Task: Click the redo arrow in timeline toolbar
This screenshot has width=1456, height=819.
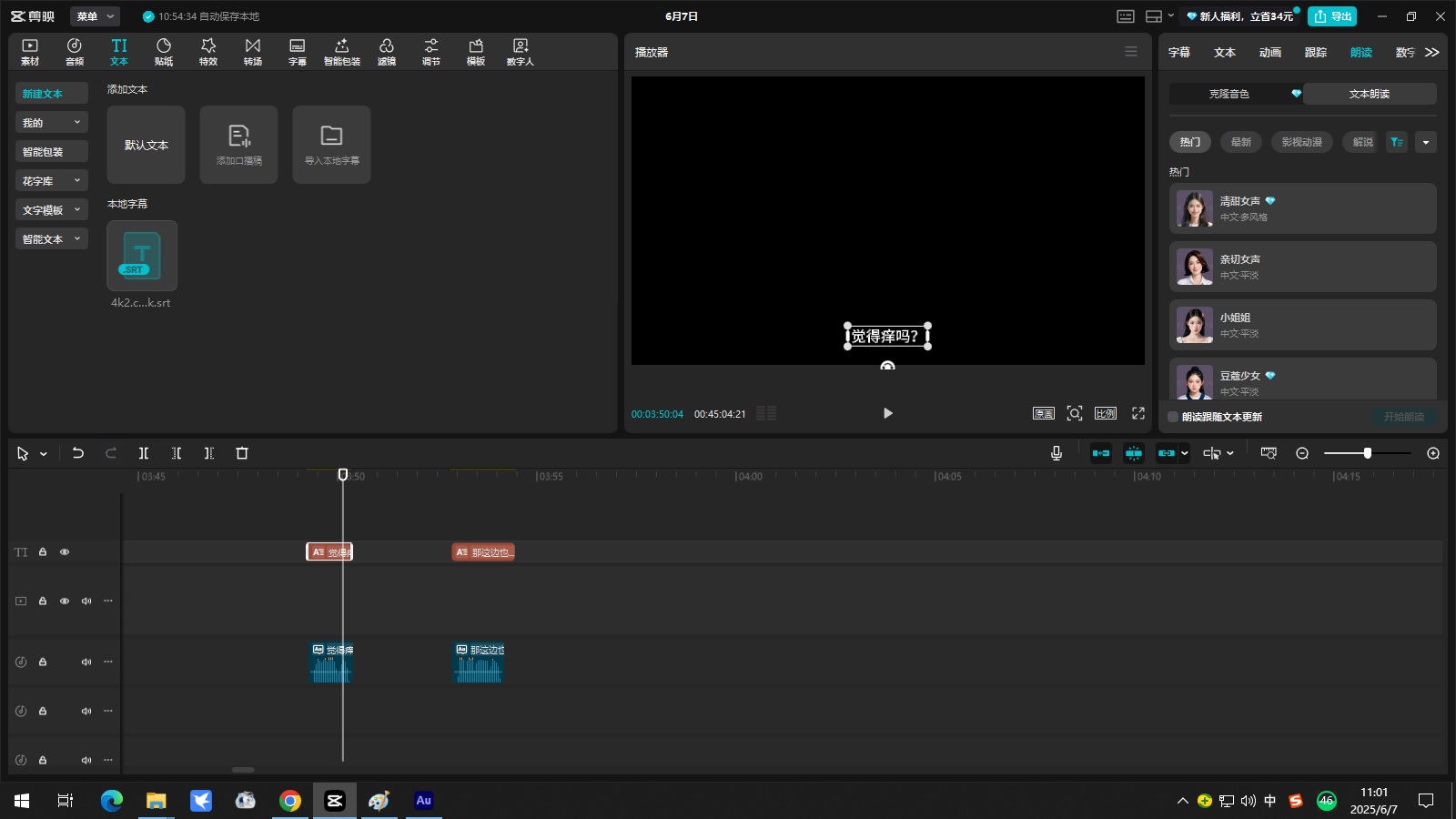Action: [111, 453]
